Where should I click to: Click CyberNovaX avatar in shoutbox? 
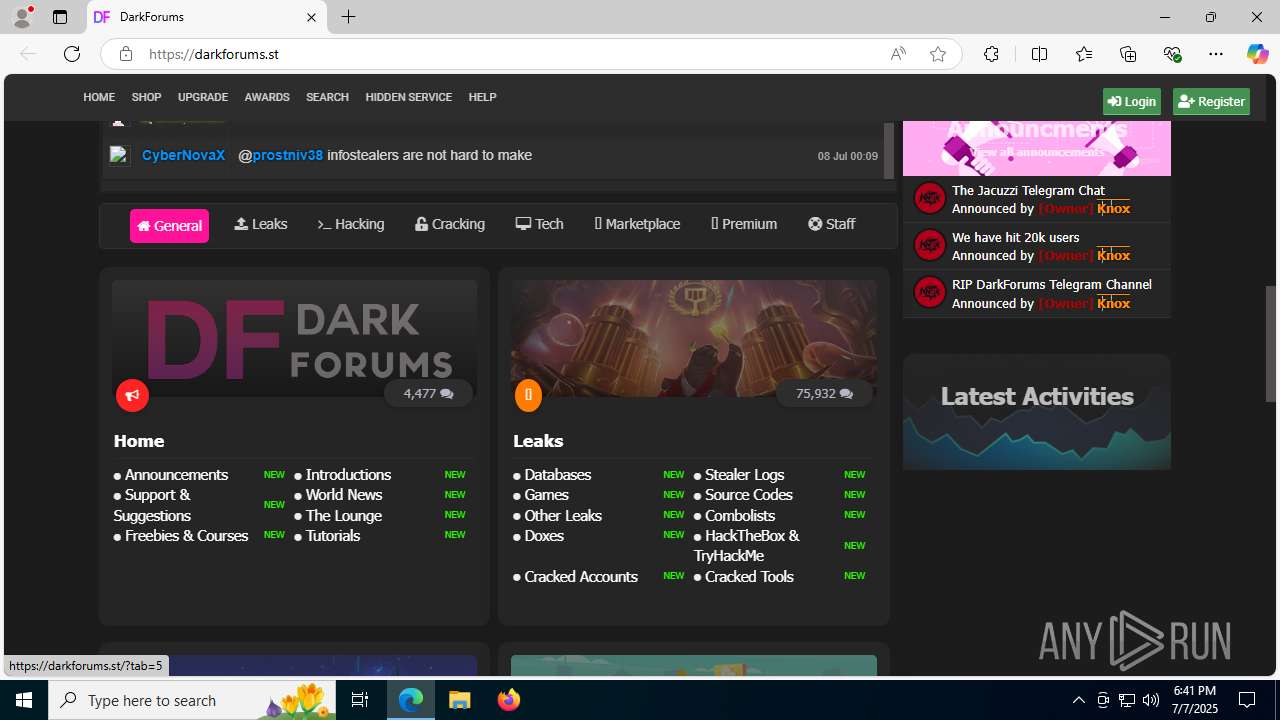pos(119,155)
